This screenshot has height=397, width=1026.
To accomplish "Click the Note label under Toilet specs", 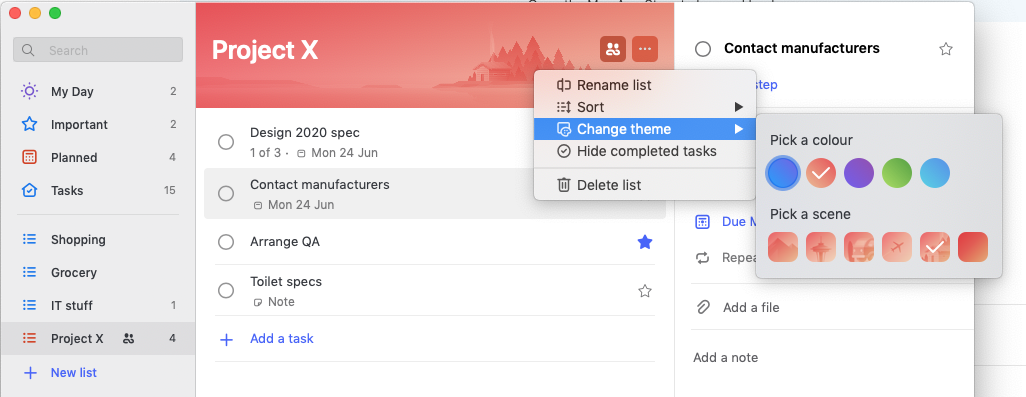I will point(281,302).
